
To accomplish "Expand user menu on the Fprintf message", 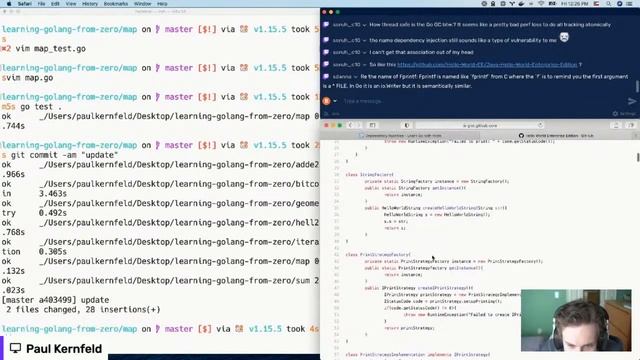I will coord(355,77).
